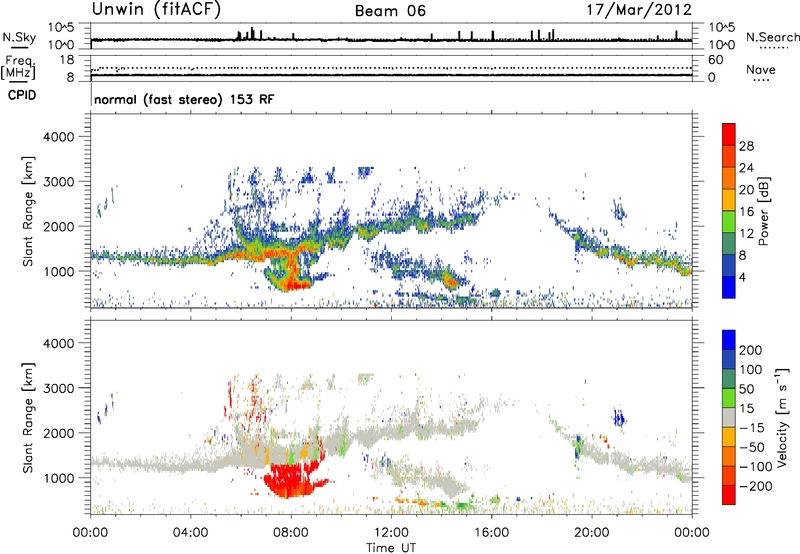This screenshot has width=800, height=554.
Task: Pick the red segment of the power color bar
Action: (x=729, y=135)
